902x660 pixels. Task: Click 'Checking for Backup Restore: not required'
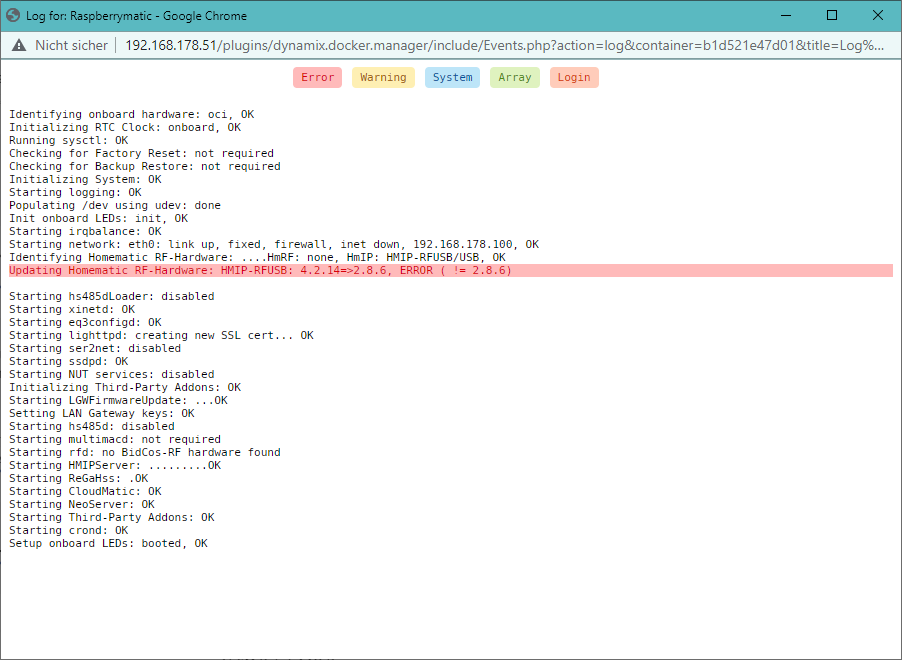pos(145,166)
